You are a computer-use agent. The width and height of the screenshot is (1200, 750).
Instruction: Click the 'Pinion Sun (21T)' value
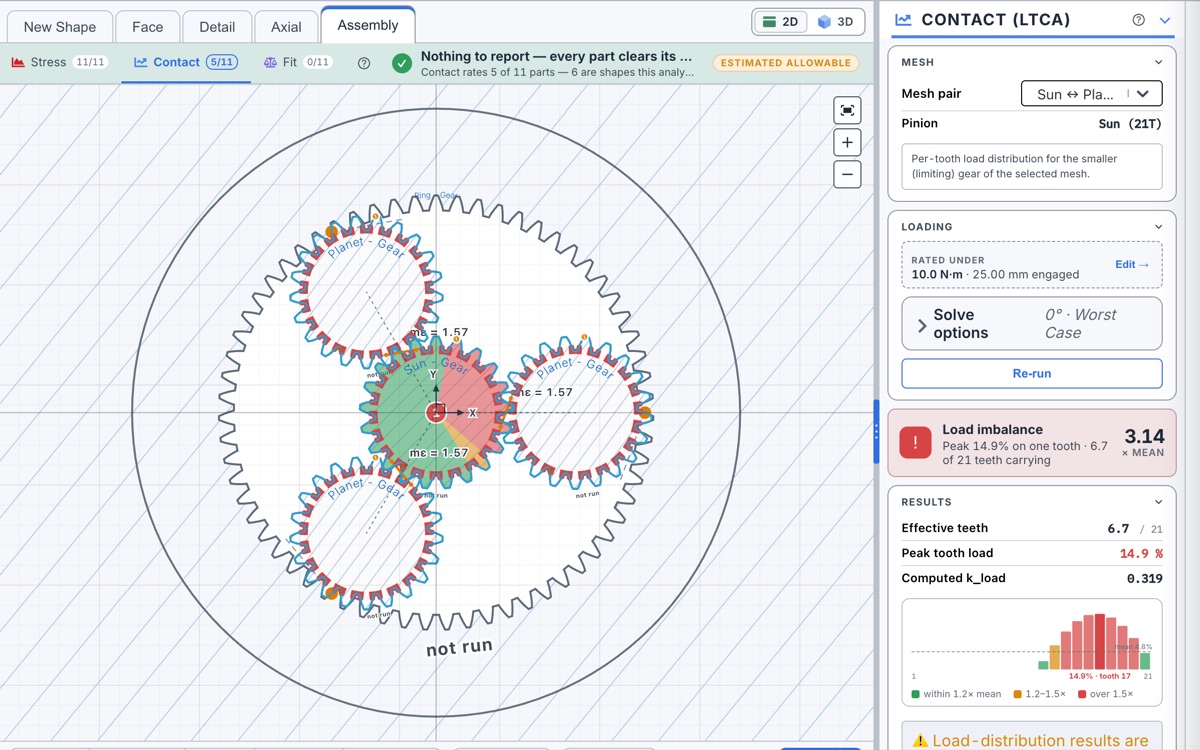pyautogui.click(x=1130, y=124)
